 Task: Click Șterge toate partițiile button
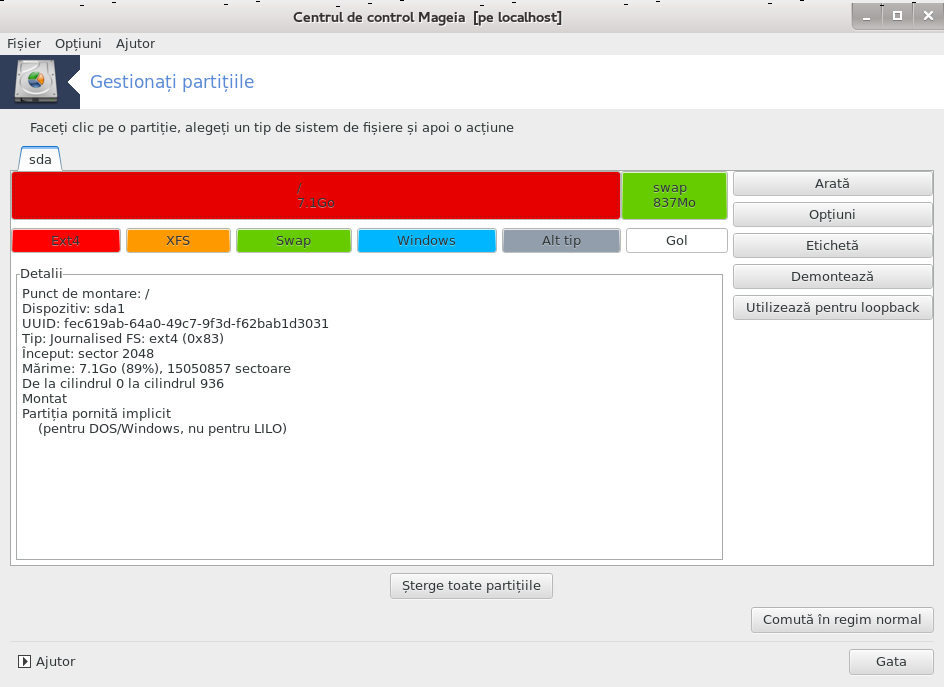[x=471, y=586]
